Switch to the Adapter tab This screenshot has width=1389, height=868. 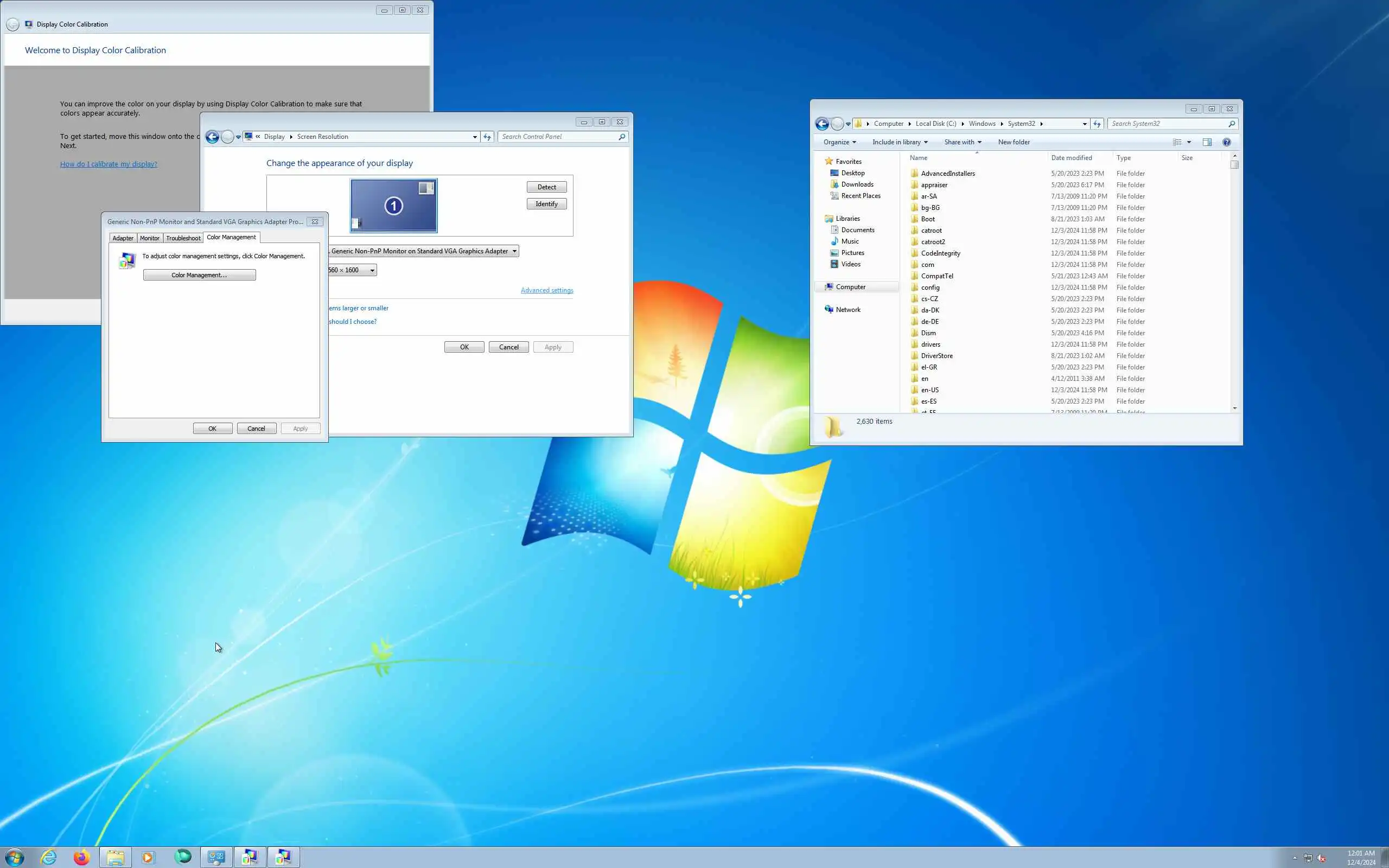[x=123, y=238]
